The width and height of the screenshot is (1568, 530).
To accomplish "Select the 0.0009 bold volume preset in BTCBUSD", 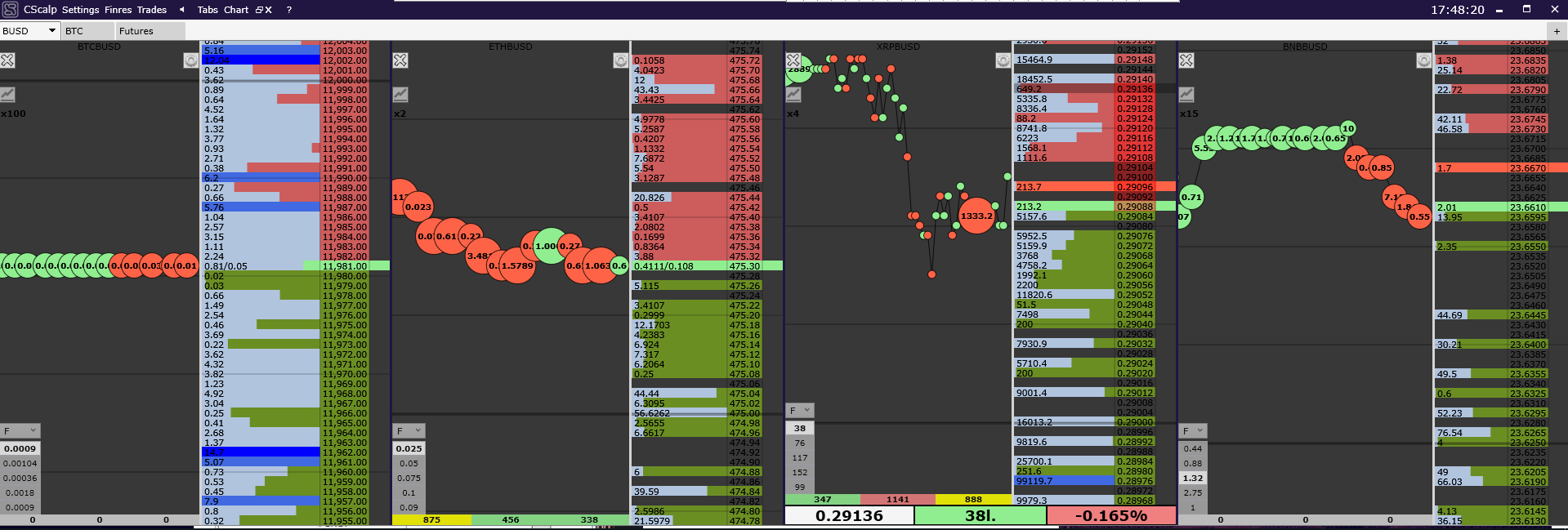I will 20,448.
